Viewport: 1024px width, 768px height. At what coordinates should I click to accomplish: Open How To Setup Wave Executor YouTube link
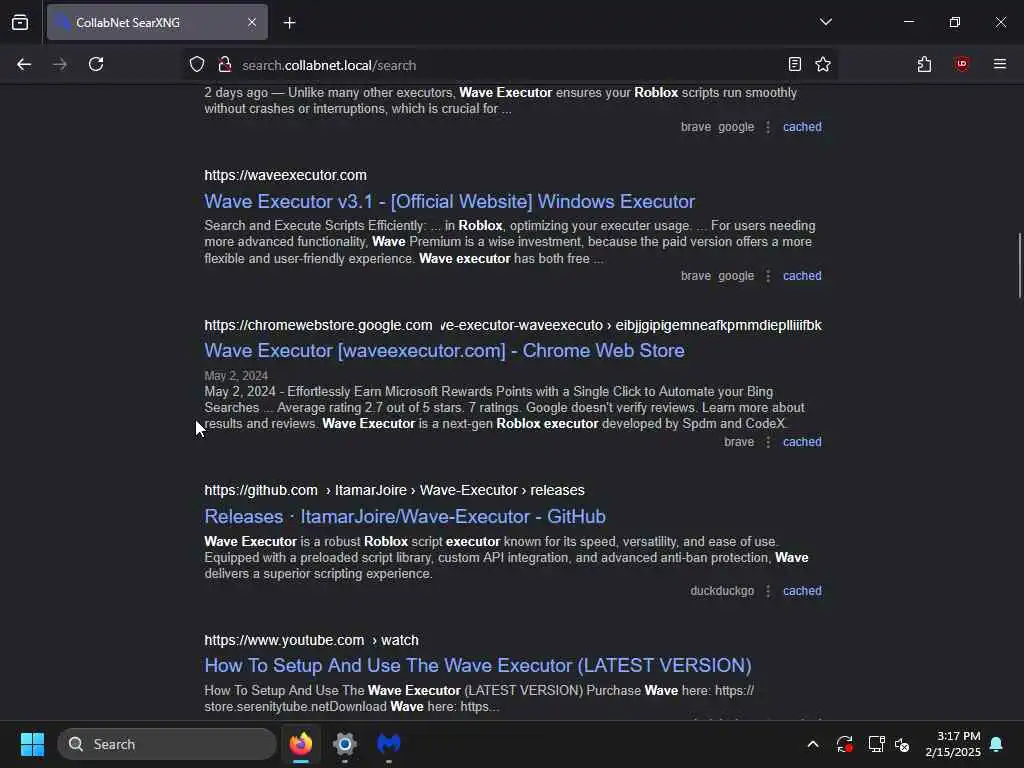pos(477,665)
